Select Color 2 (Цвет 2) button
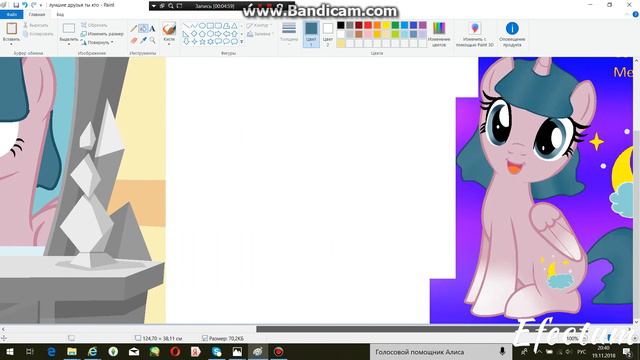Viewport: 640px width, 360px height. (328, 34)
